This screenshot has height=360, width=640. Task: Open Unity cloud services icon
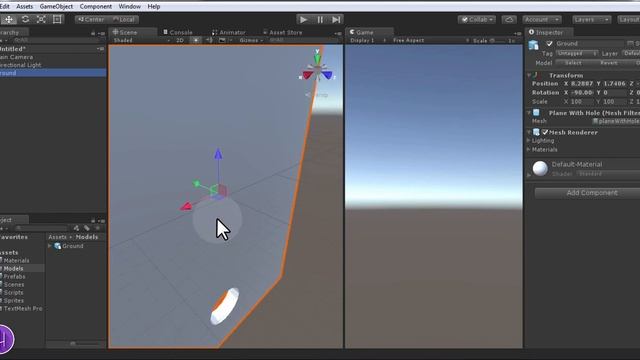(x=509, y=20)
